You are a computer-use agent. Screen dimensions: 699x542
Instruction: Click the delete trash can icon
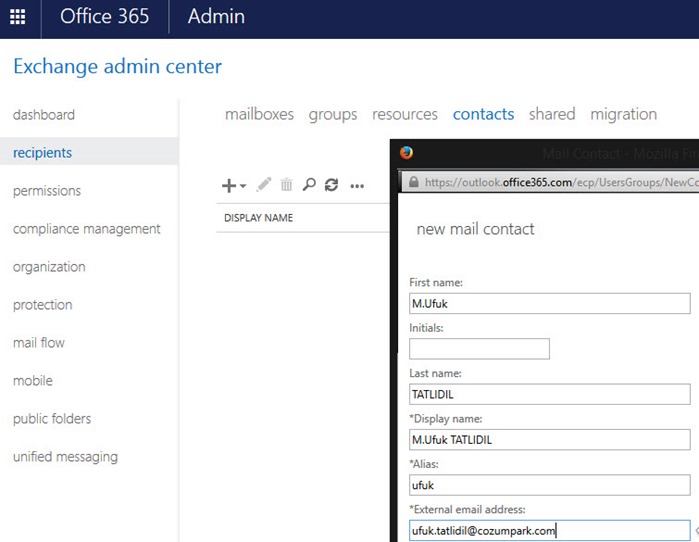point(286,185)
